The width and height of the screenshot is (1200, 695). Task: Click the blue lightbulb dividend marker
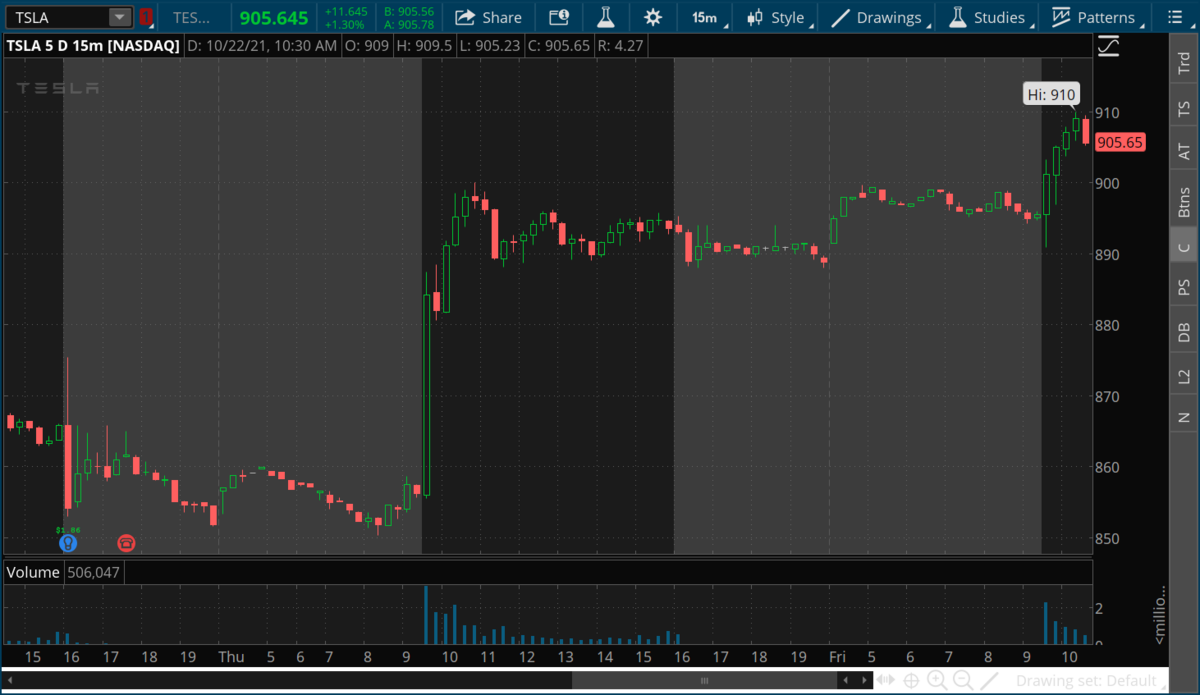pyautogui.click(x=67, y=543)
